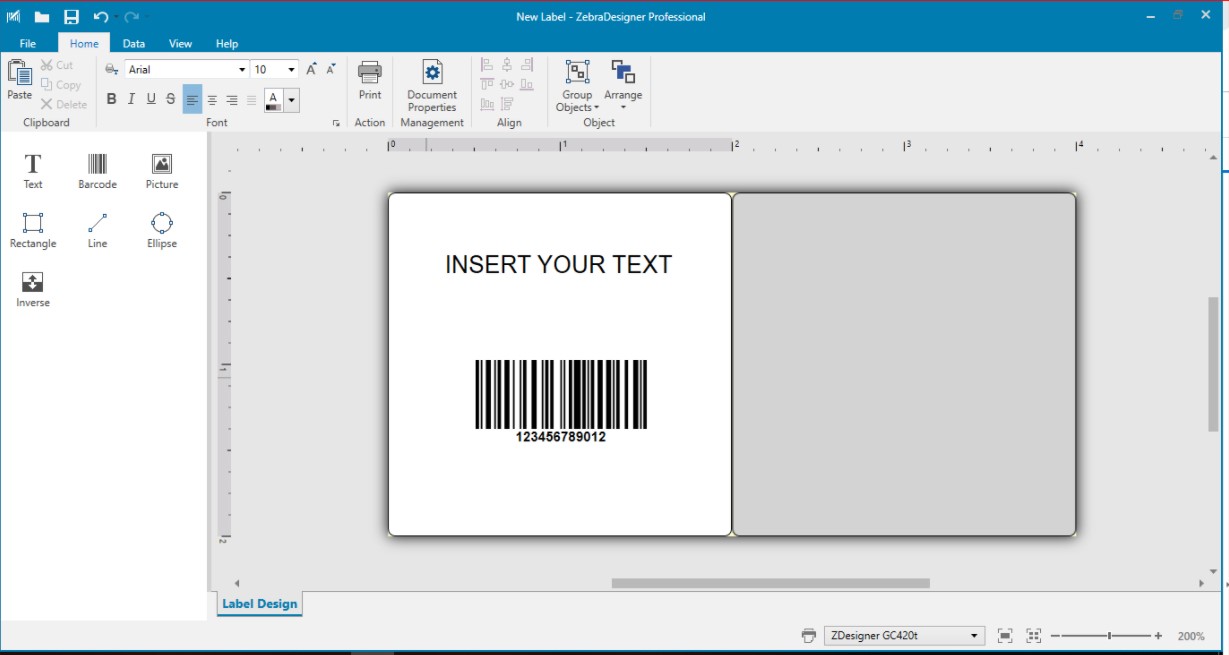Select the Barcode tool

coord(96,168)
